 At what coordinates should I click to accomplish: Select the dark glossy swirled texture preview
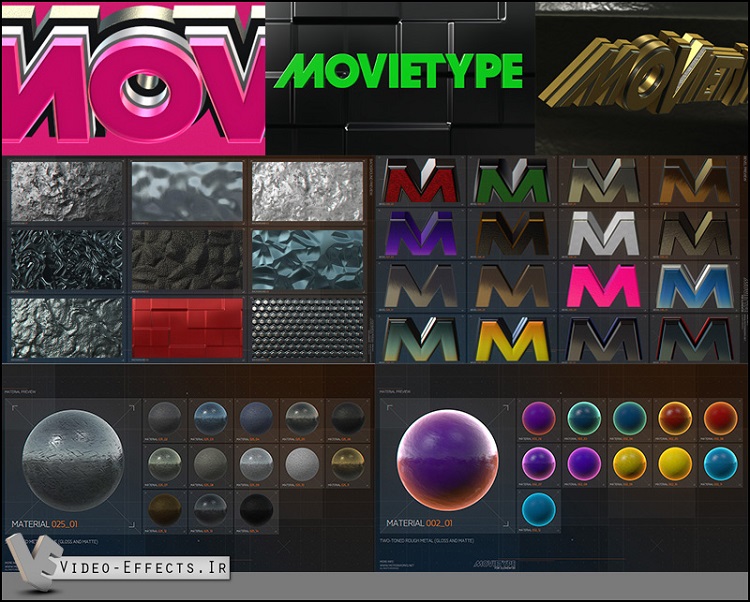pyautogui.click(x=67, y=260)
